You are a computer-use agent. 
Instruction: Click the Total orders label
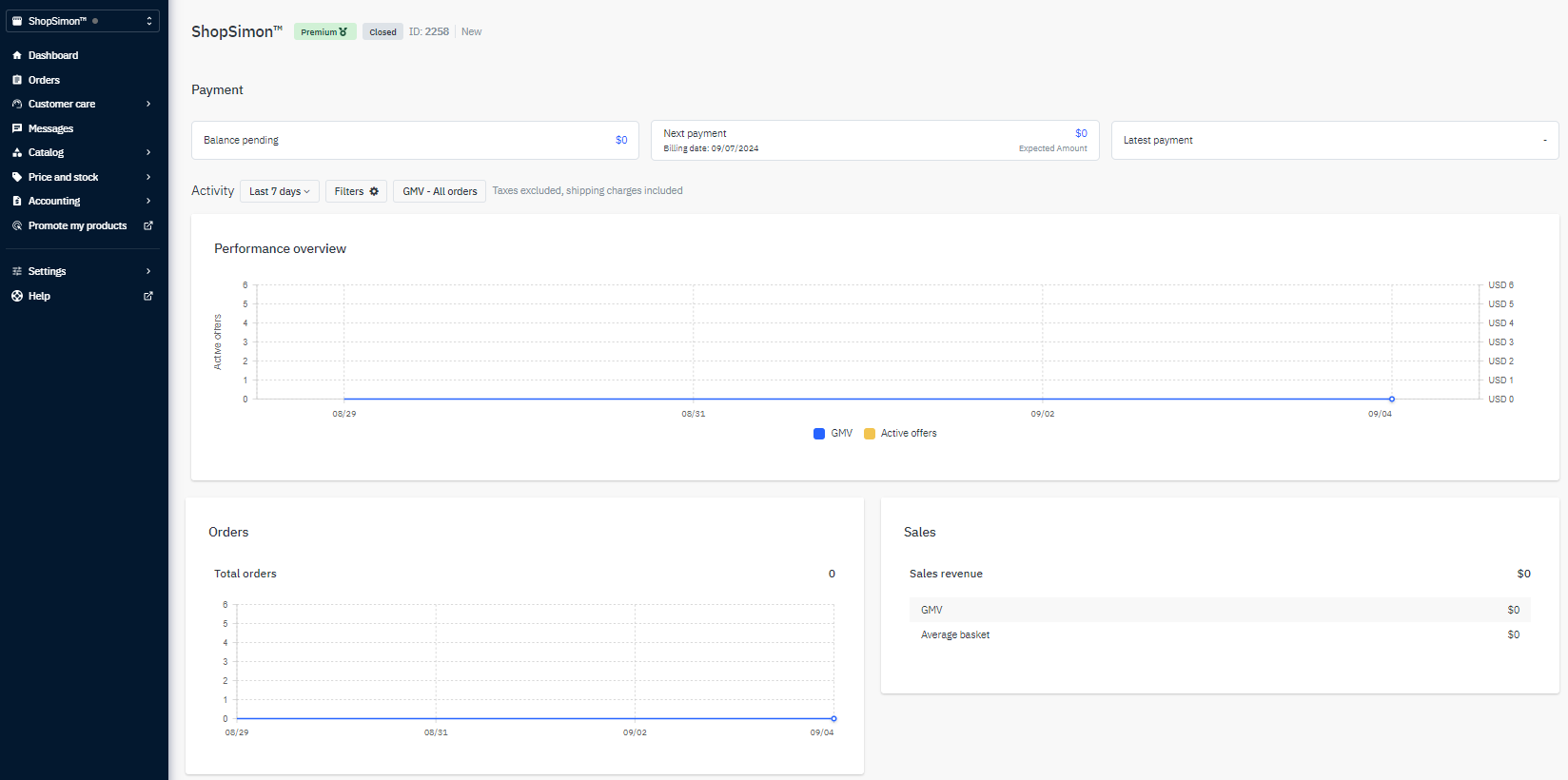[245, 574]
